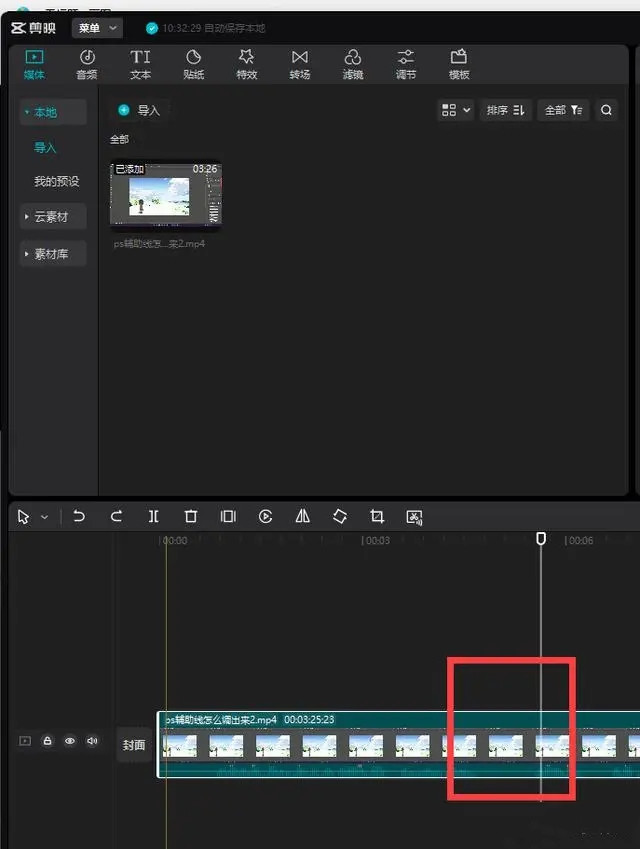
Task: Redo the last action
Action: coord(116,517)
